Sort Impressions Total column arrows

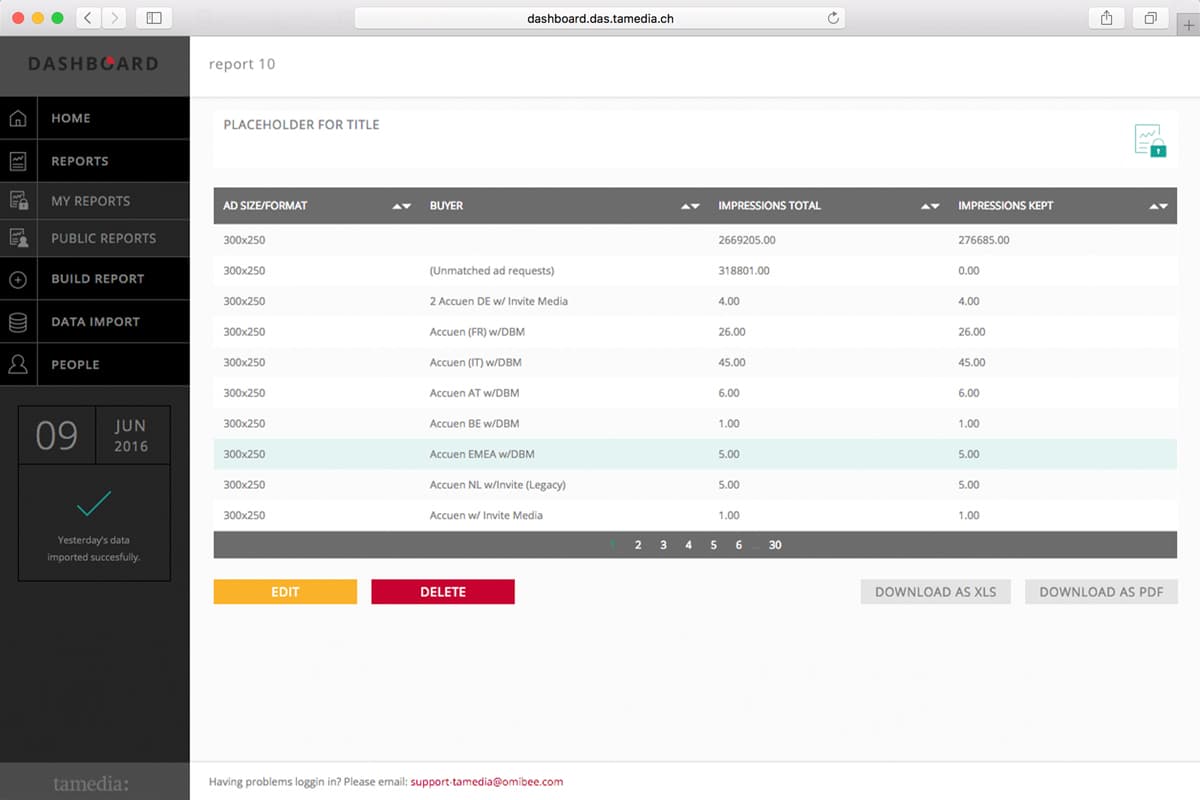pyautogui.click(x=930, y=206)
